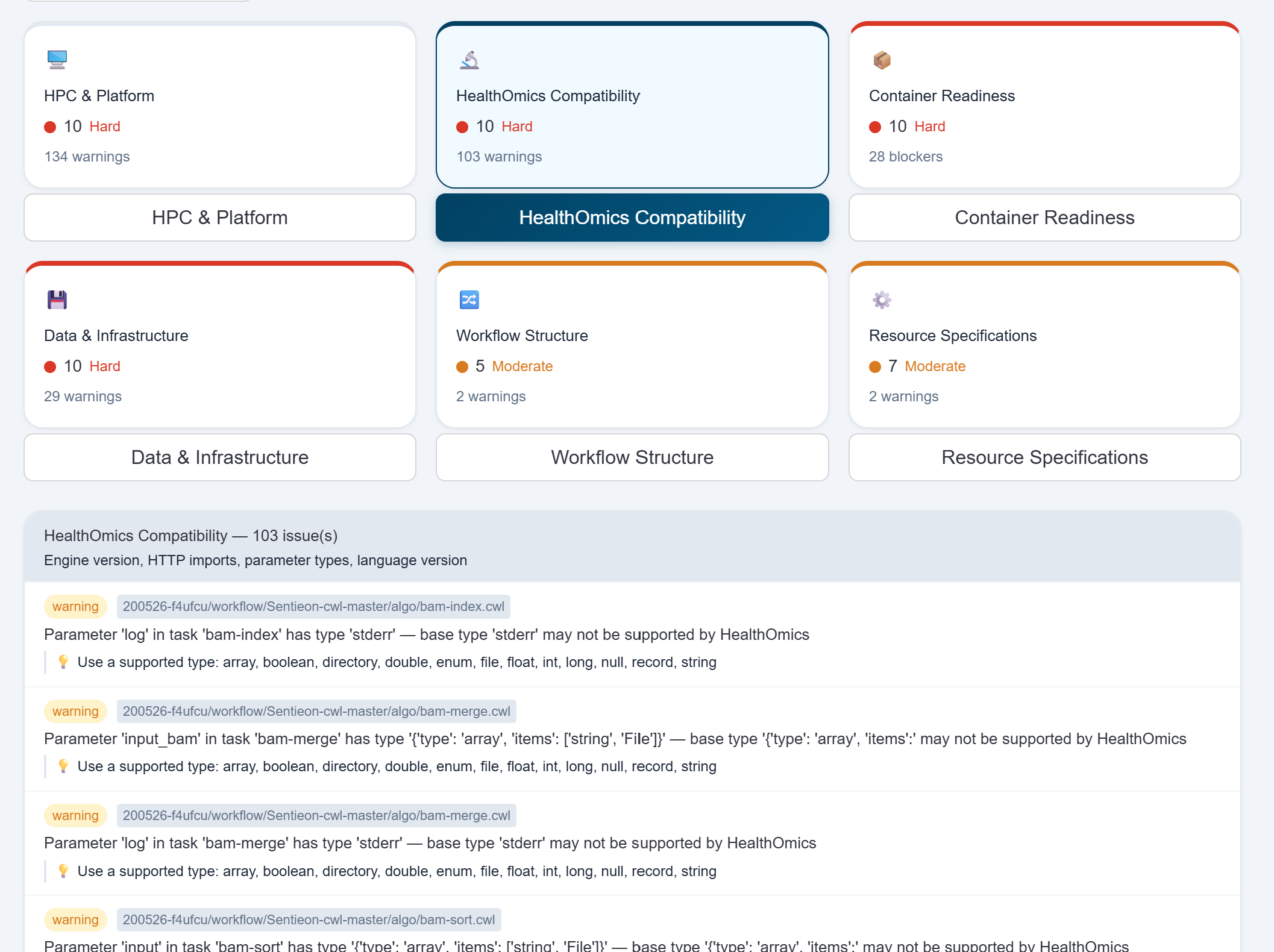The height and width of the screenshot is (952, 1274).
Task: Click message about 'log' in task 'bam-index'
Action: pyautogui.click(x=427, y=634)
